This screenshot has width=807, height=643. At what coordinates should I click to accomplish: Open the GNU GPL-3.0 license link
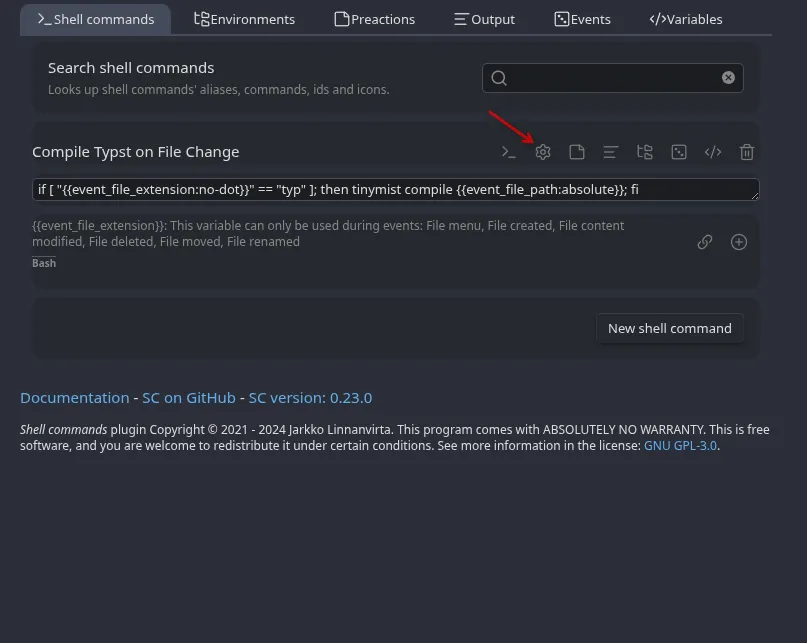pos(680,445)
